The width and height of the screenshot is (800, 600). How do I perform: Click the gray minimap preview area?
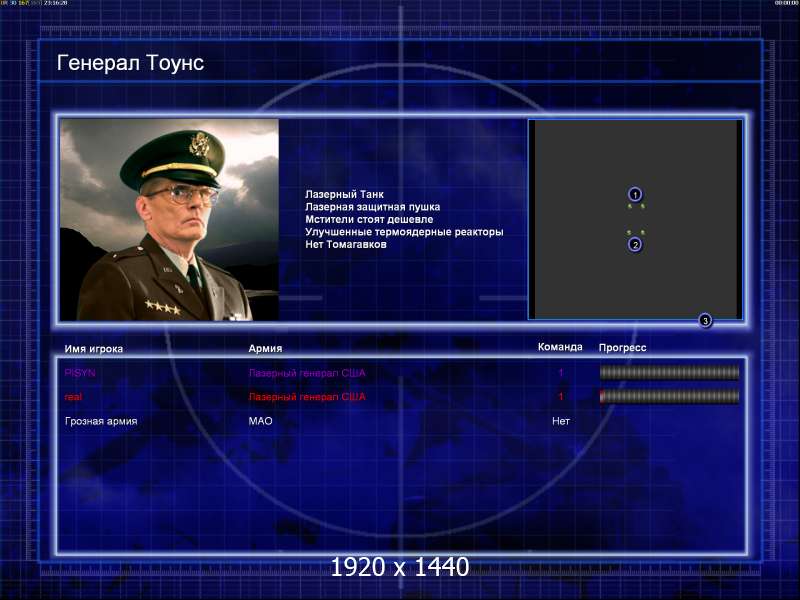(x=635, y=219)
